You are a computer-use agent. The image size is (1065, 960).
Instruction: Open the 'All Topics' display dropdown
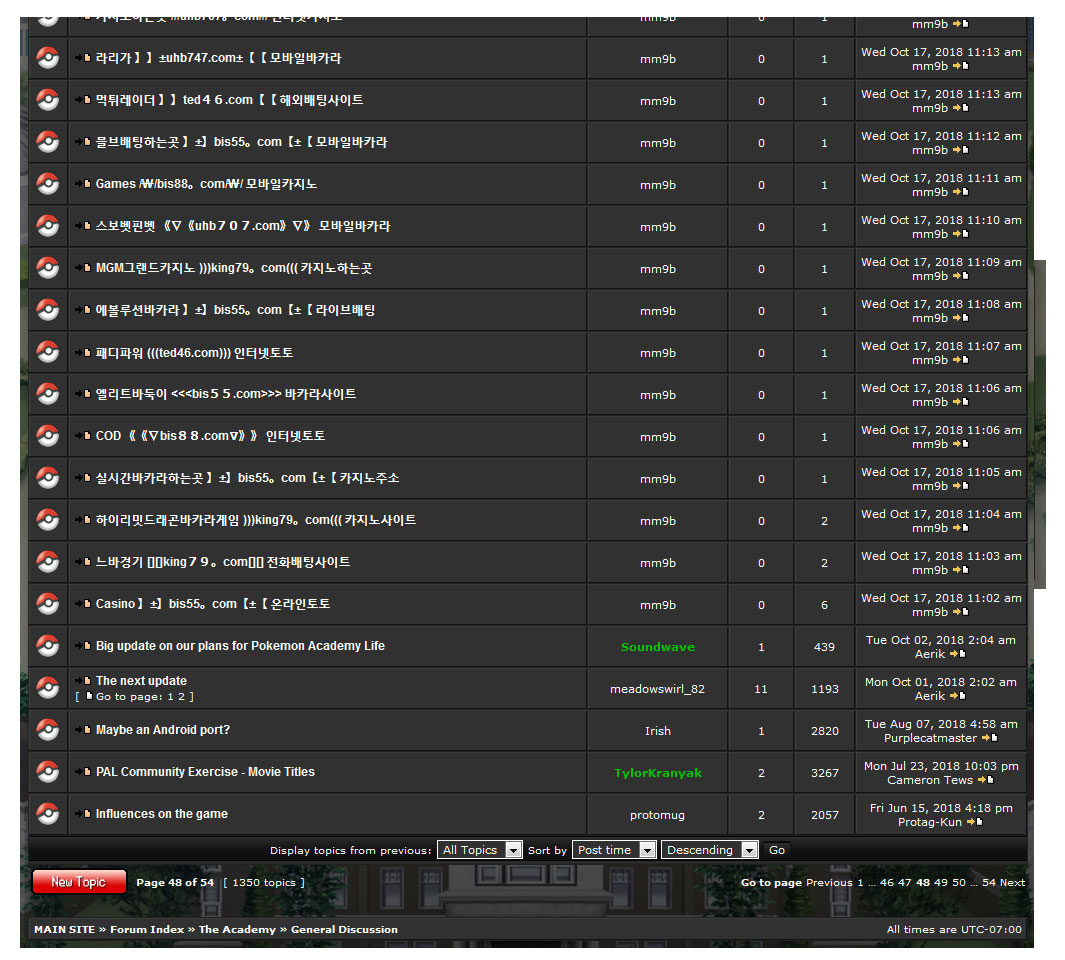coord(480,850)
